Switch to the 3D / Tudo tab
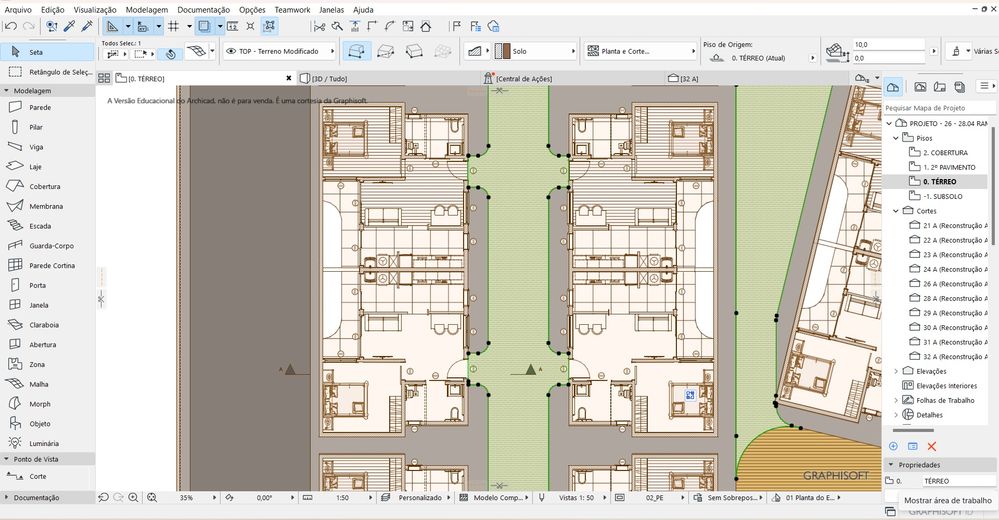 (x=330, y=78)
